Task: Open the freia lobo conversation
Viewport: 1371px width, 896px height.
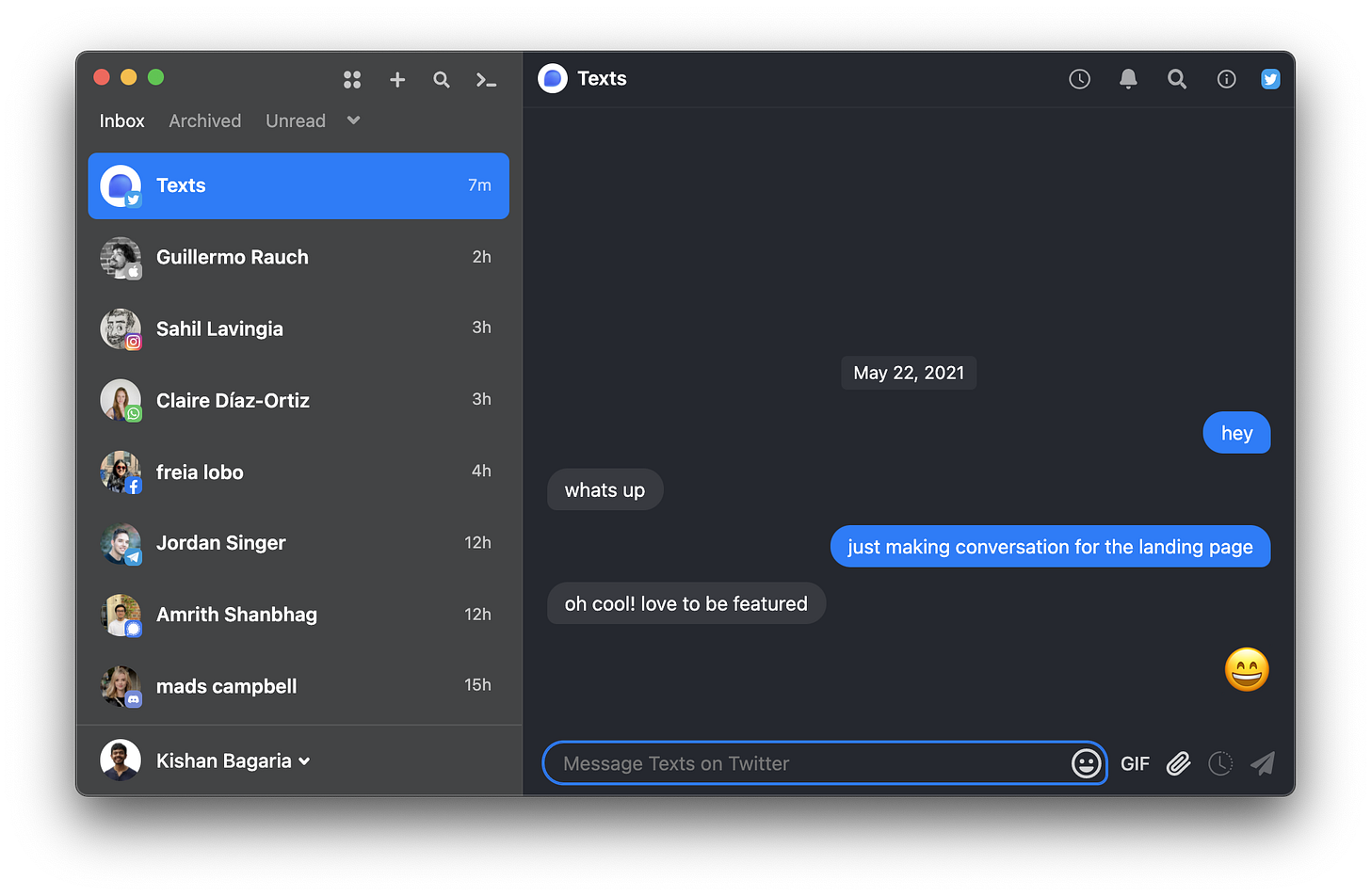Action: (x=298, y=472)
